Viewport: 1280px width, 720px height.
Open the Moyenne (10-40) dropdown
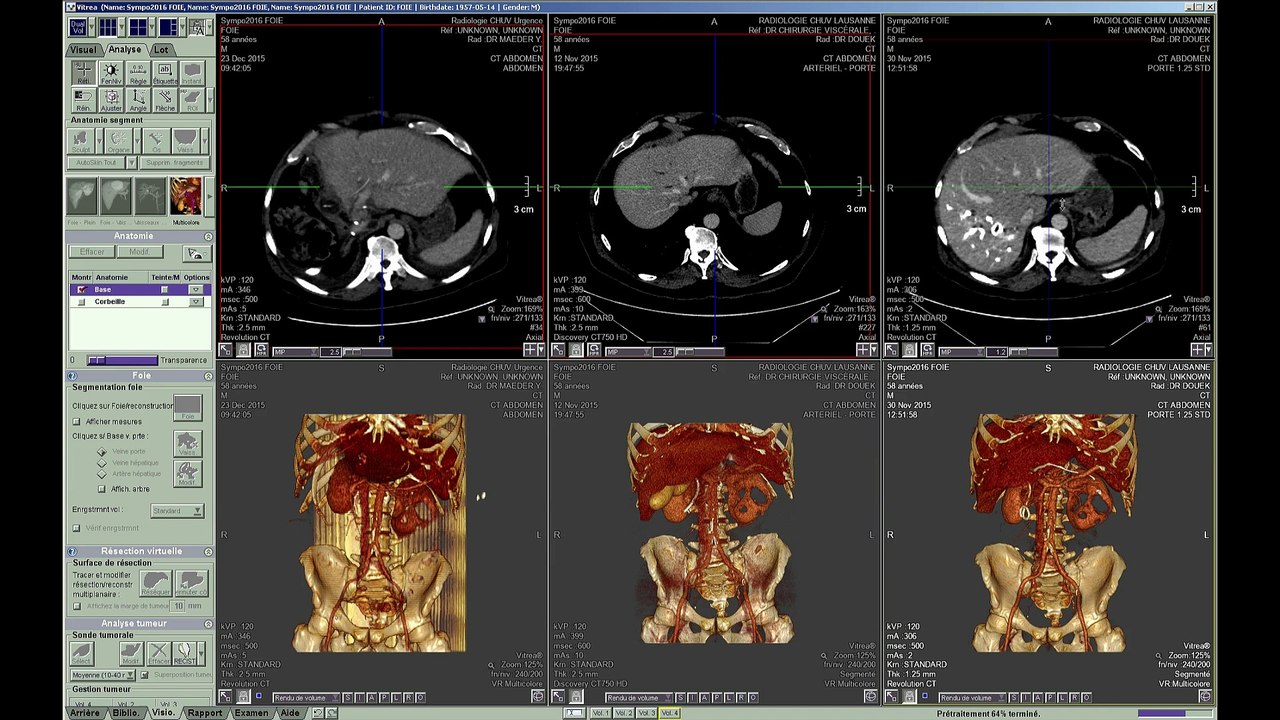tap(104, 675)
